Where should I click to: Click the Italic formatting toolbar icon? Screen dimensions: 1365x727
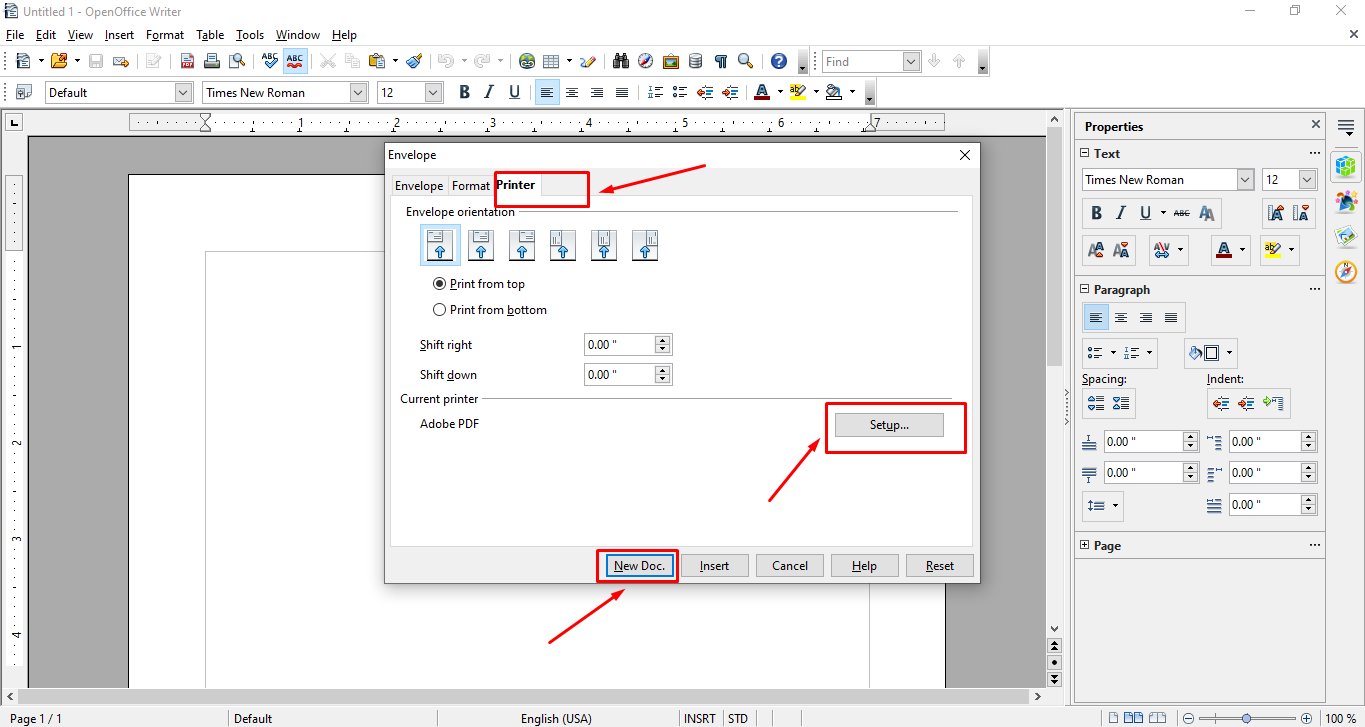pos(489,92)
